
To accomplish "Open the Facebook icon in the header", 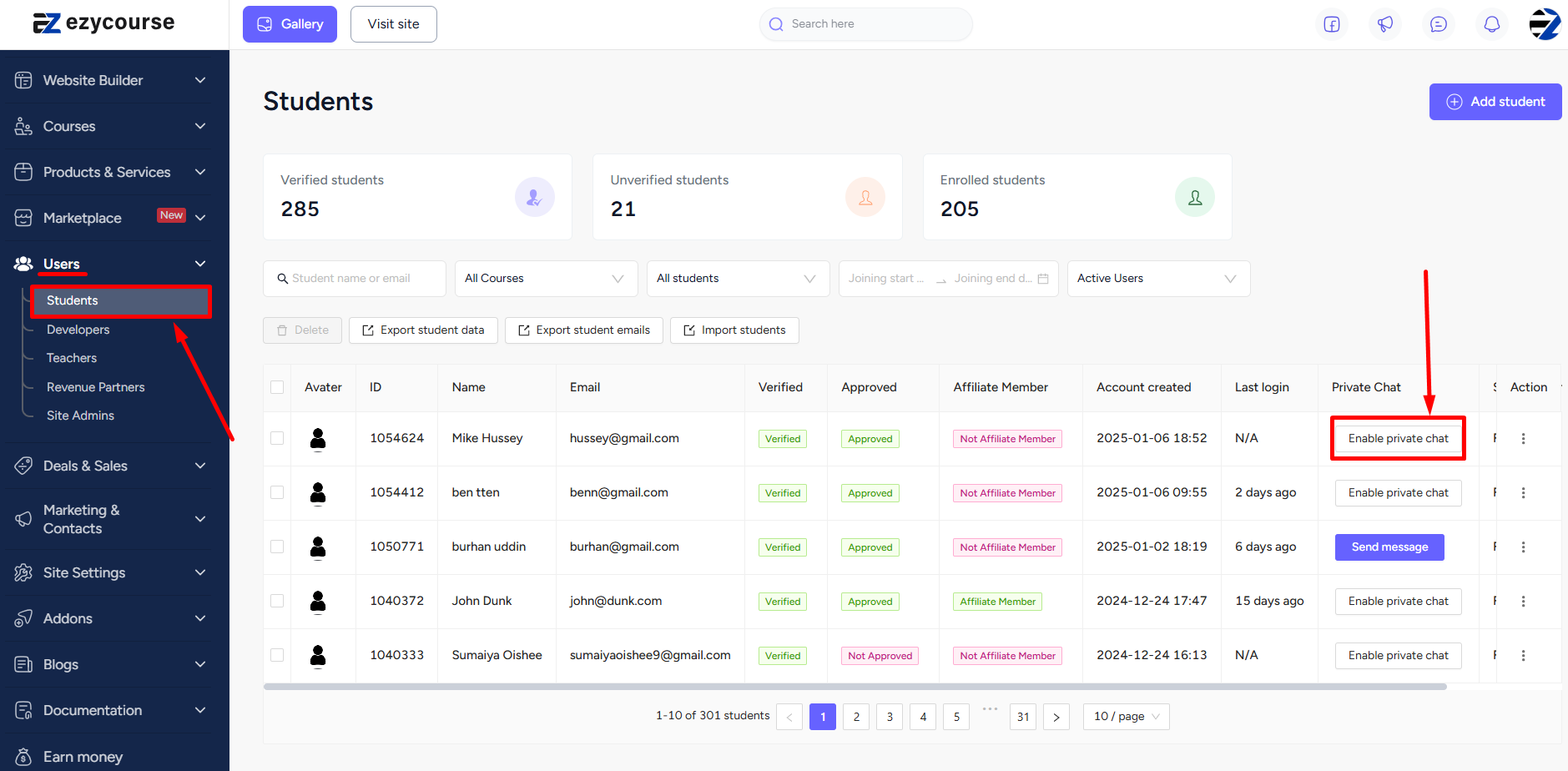I will tap(1332, 24).
